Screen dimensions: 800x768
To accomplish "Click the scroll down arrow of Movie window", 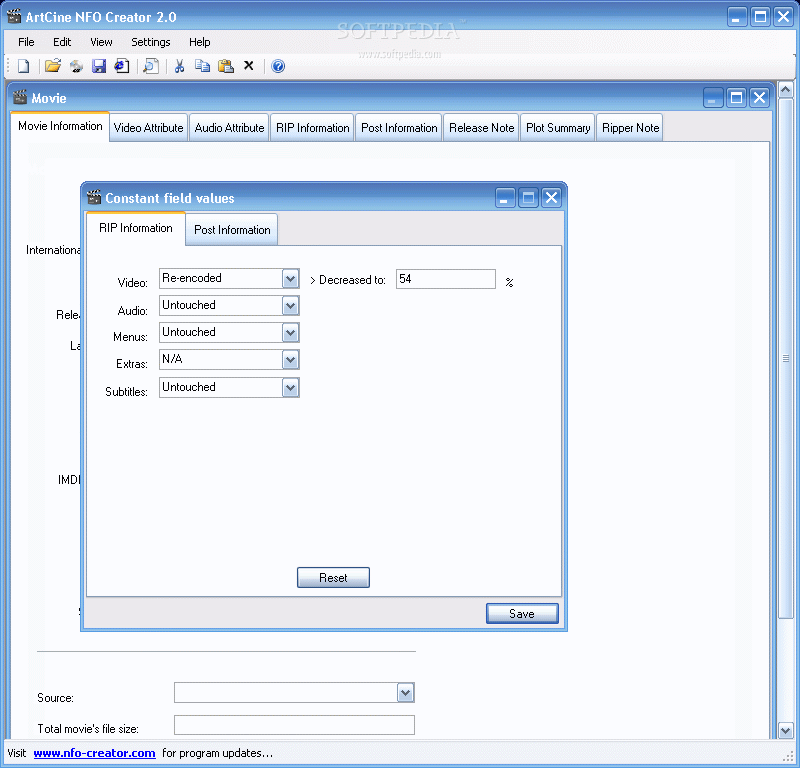I will pos(786,730).
